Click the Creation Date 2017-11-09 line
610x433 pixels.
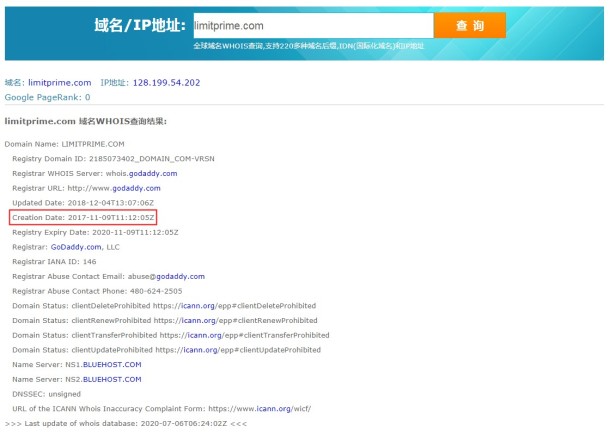[x=83, y=217]
